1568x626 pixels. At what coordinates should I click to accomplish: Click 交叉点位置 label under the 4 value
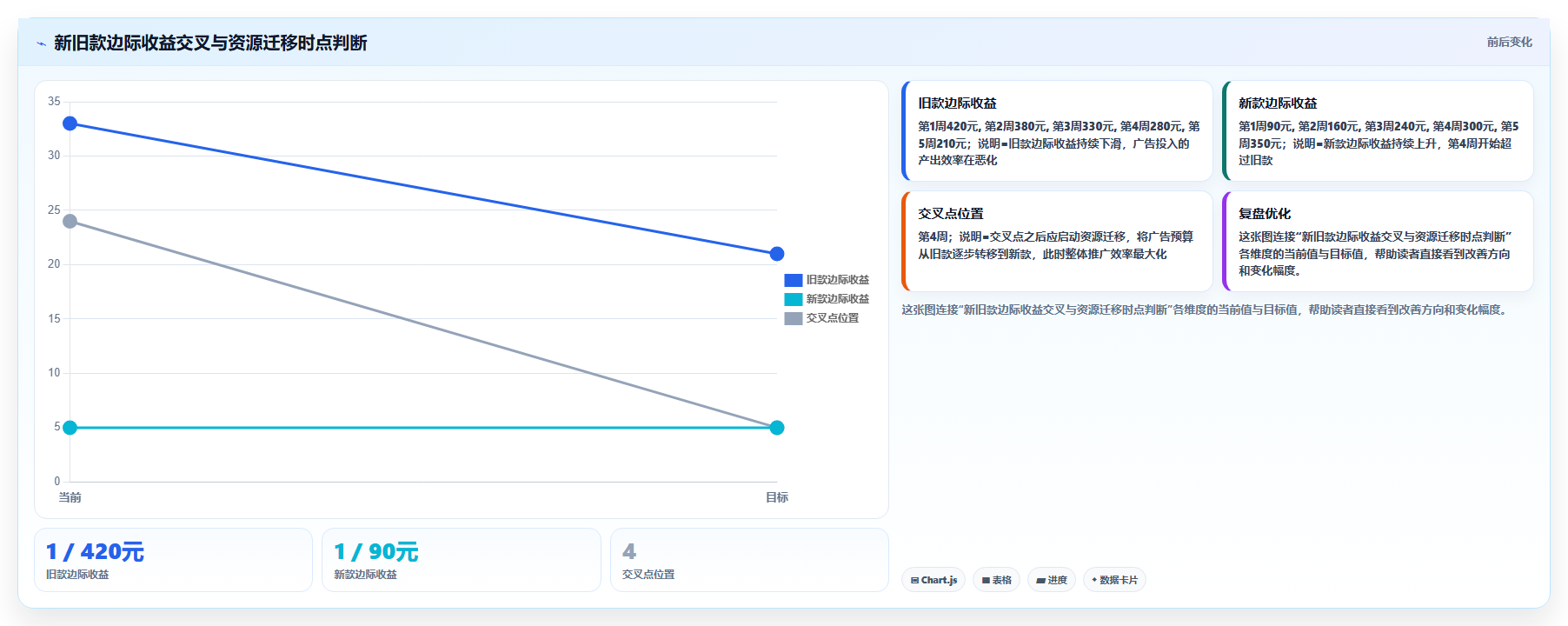click(x=648, y=575)
